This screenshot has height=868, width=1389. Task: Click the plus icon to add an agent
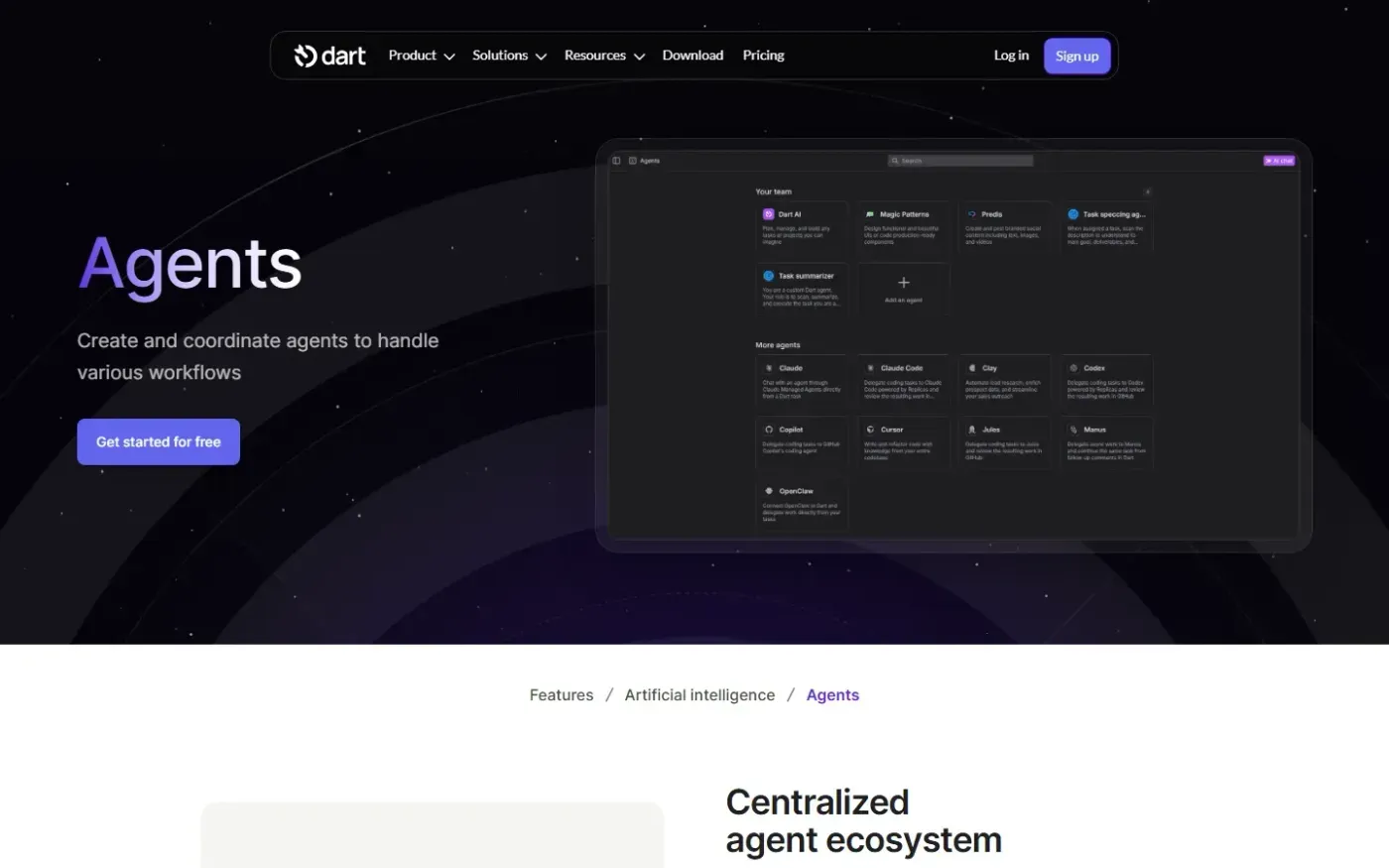click(904, 283)
